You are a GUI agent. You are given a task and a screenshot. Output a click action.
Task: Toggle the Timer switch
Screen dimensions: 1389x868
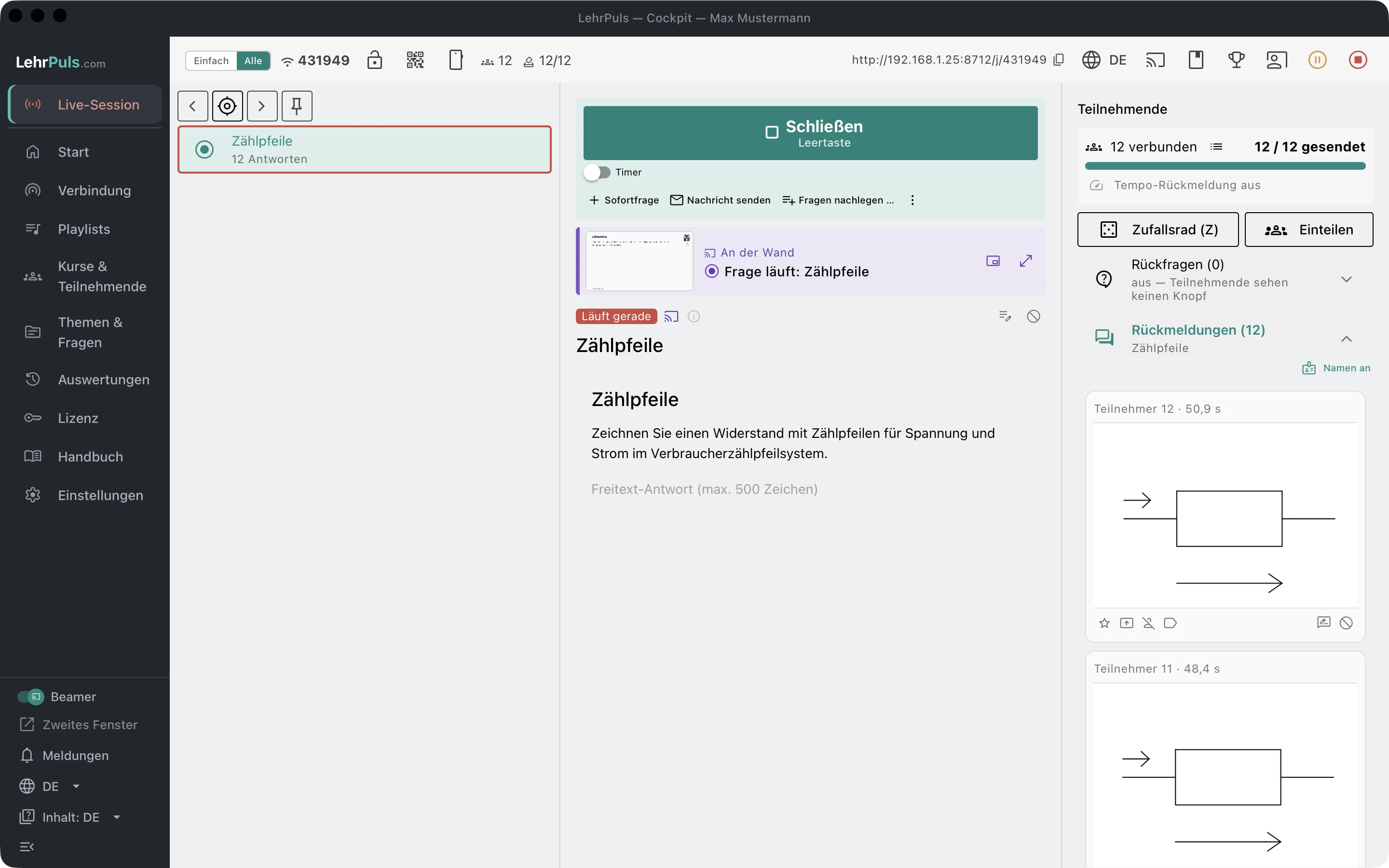click(597, 172)
